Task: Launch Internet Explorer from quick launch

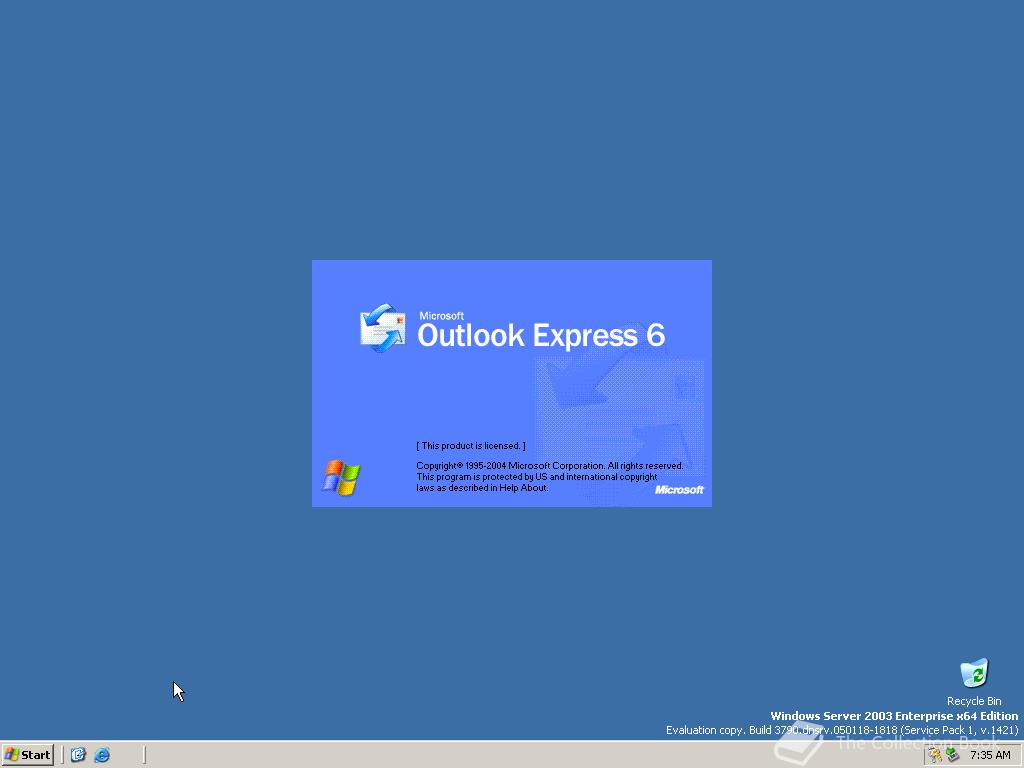Action: 102,755
